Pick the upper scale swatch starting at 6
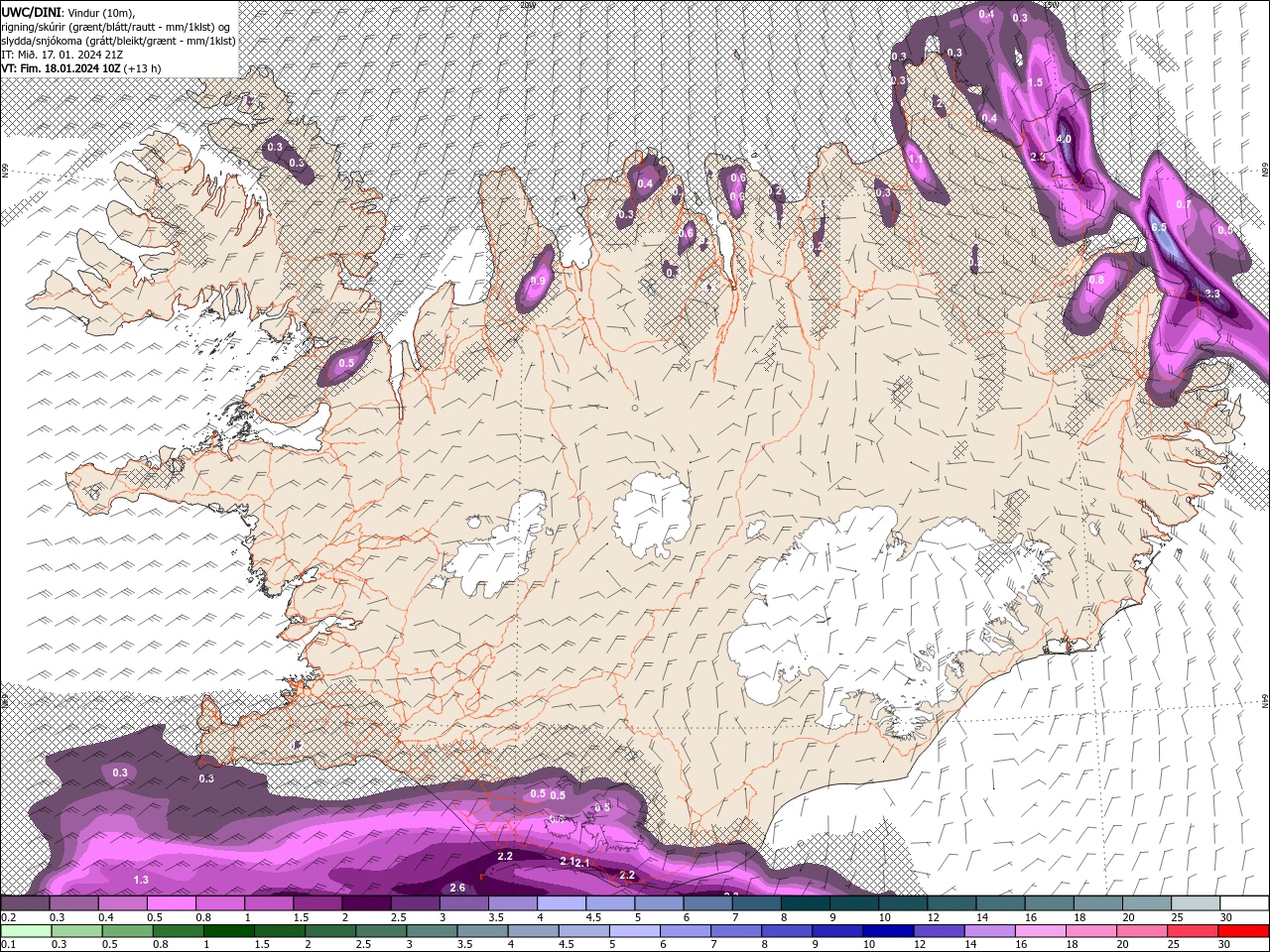The width and height of the screenshot is (1270, 952). (707, 903)
